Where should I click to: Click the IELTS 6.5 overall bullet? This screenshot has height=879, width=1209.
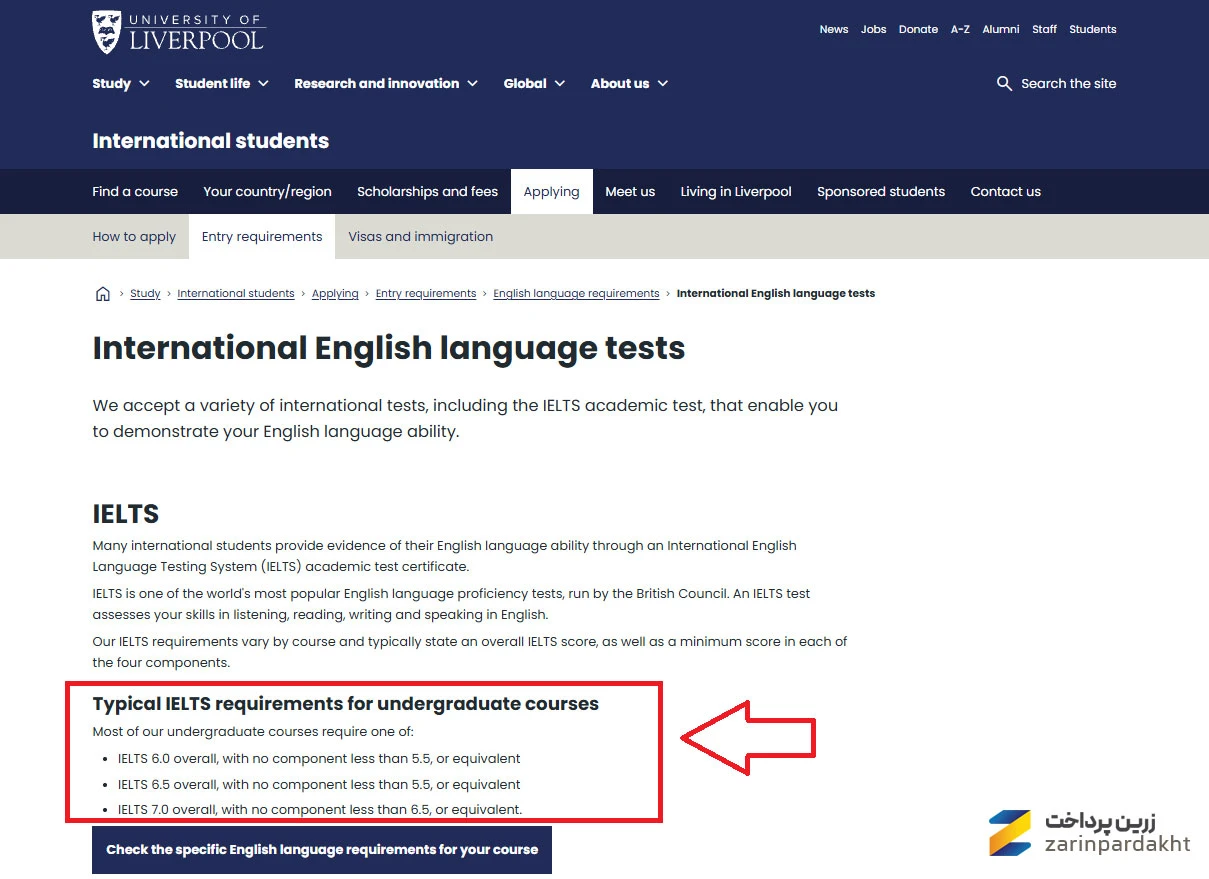pos(319,784)
